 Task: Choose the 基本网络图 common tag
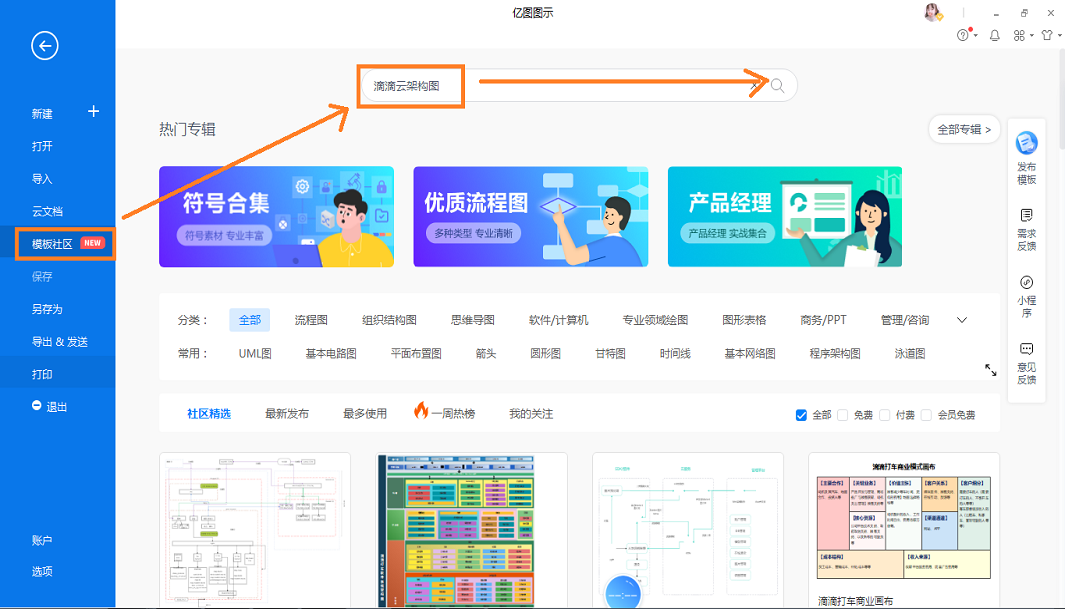tap(750, 354)
